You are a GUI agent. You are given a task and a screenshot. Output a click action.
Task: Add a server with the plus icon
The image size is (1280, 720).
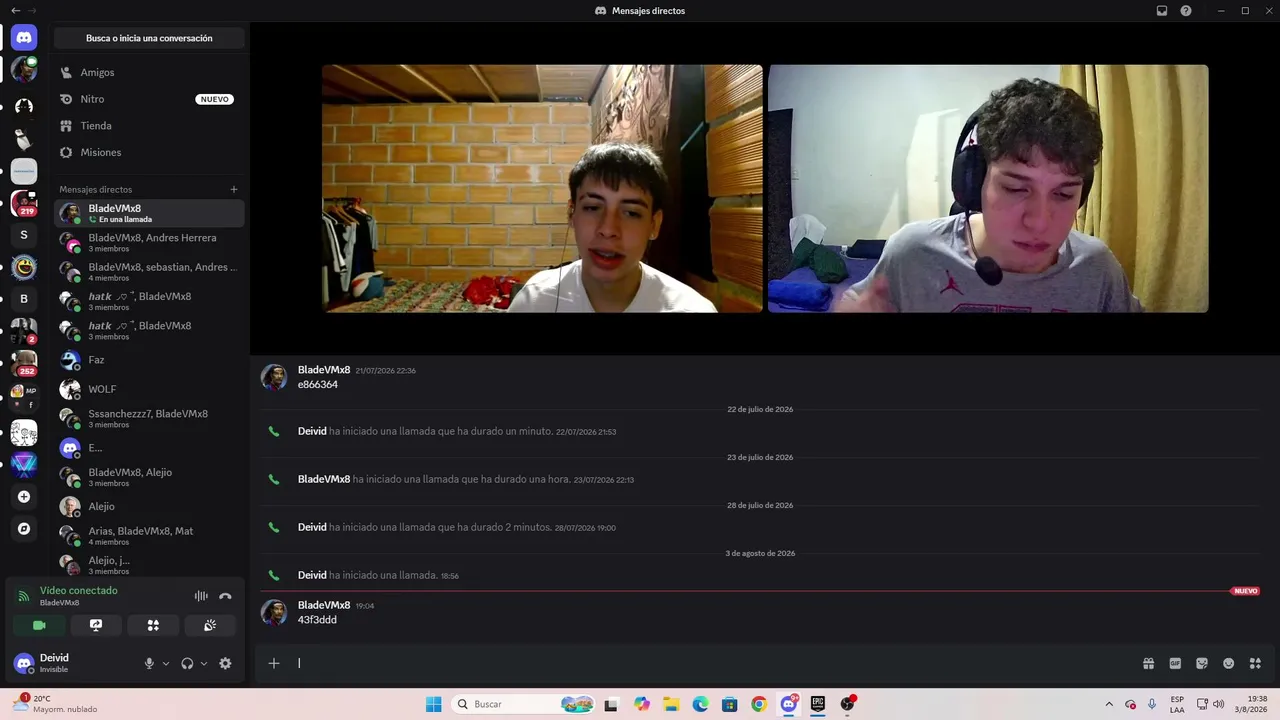24,497
